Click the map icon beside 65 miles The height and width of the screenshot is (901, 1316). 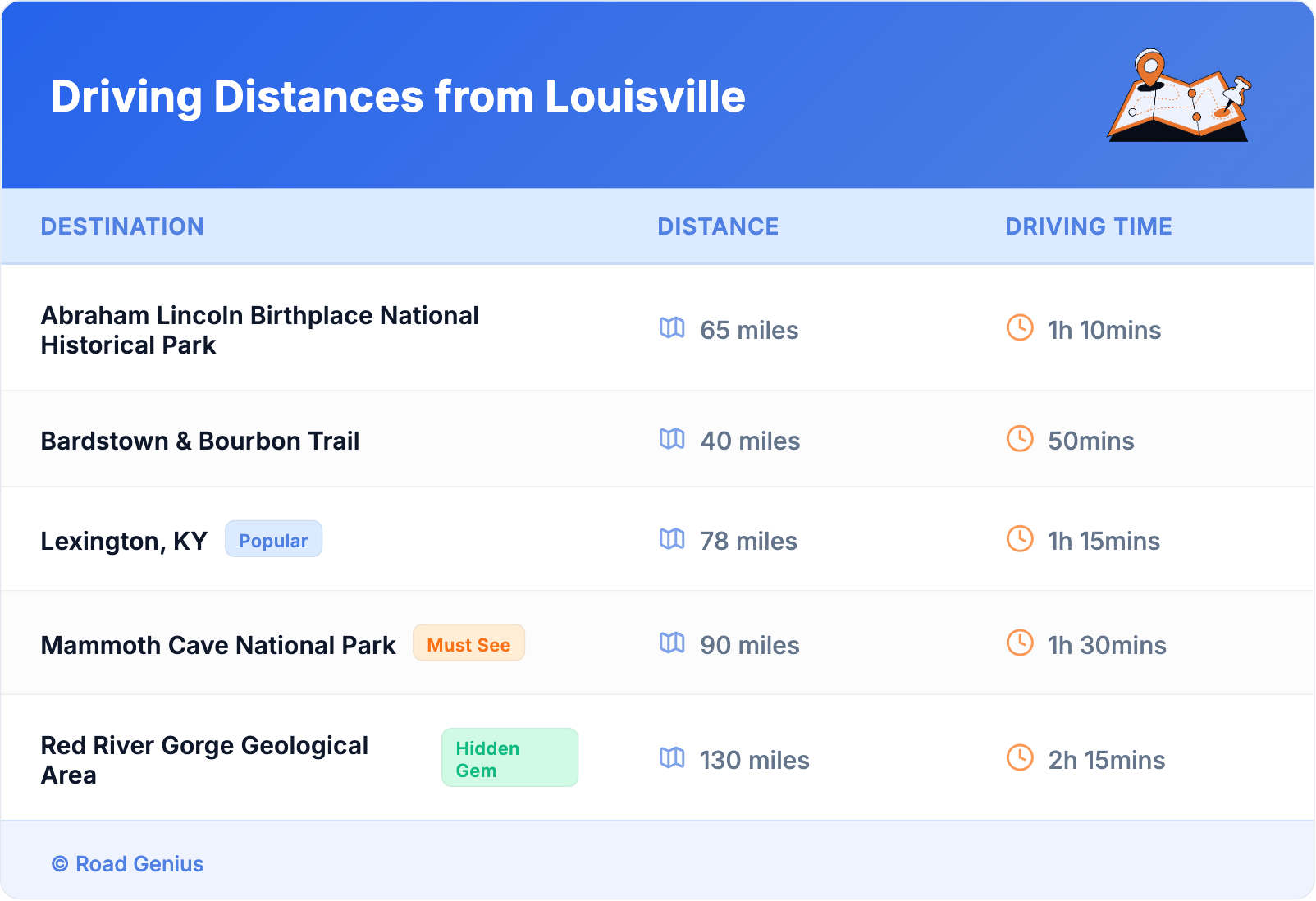[x=672, y=330]
